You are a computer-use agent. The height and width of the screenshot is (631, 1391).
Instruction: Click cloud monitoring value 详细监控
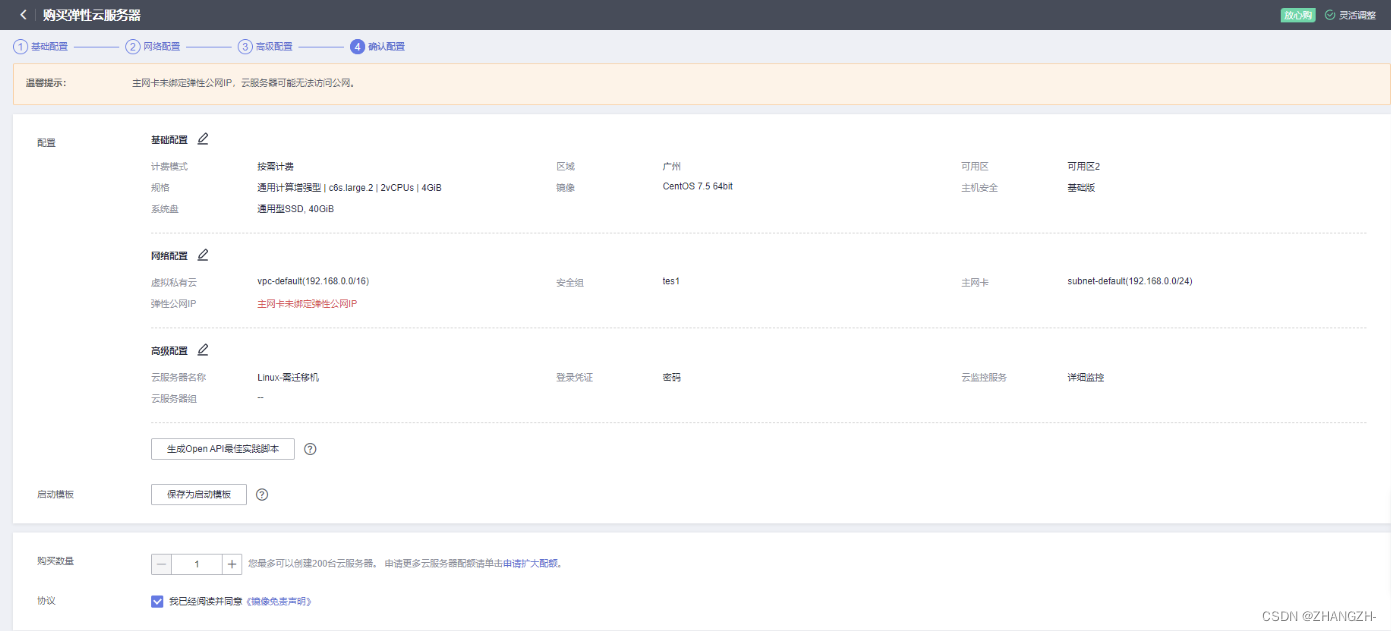[x=1086, y=377]
